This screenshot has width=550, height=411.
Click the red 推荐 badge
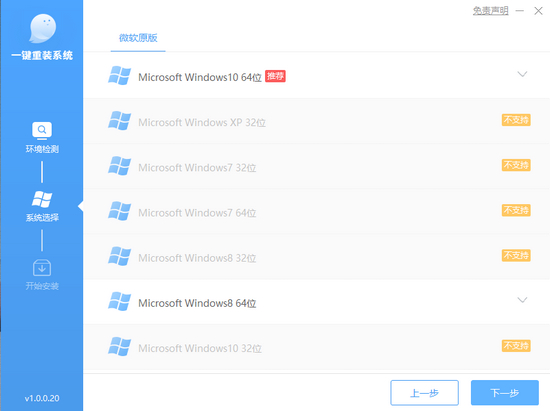[275, 76]
